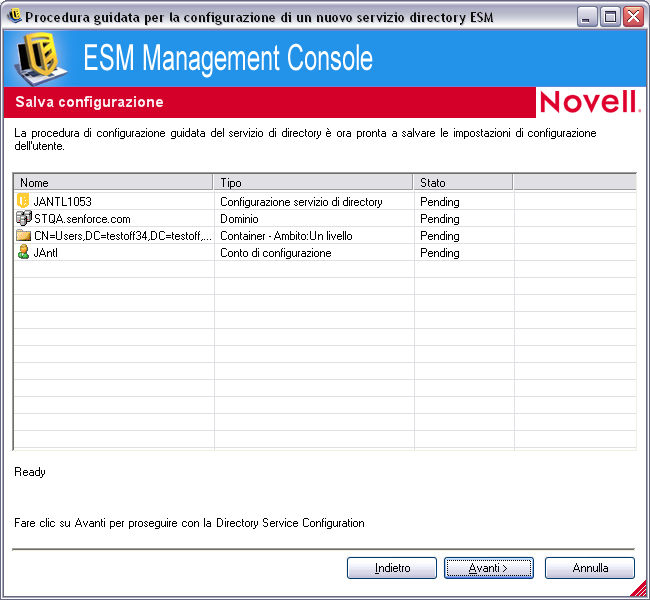Screen dimensions: 650x600
Task: Sort list by the Tipo column header
Action: pyautogui.click(x=314, y=183)
